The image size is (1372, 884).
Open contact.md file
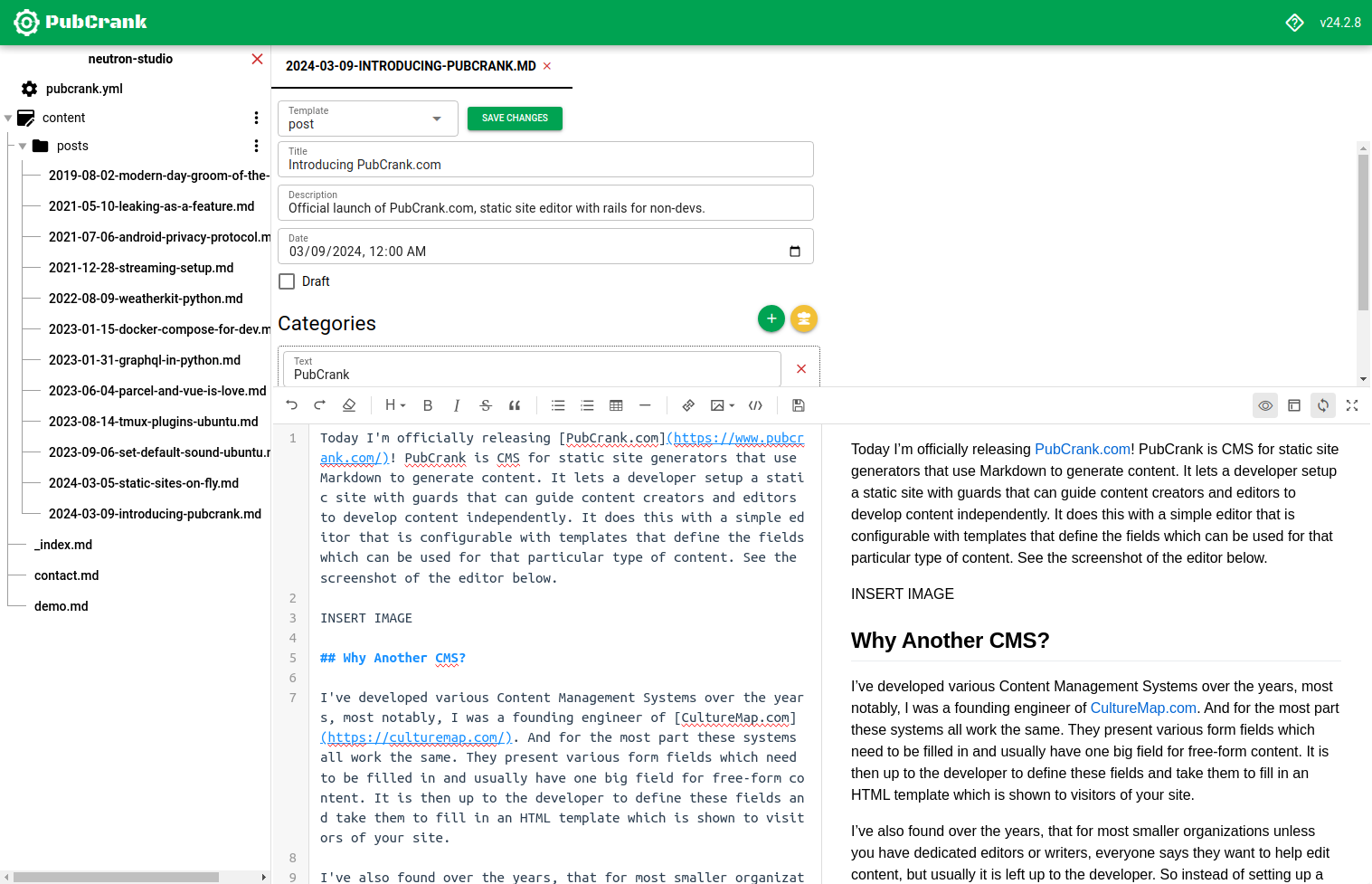coord(67,575)
